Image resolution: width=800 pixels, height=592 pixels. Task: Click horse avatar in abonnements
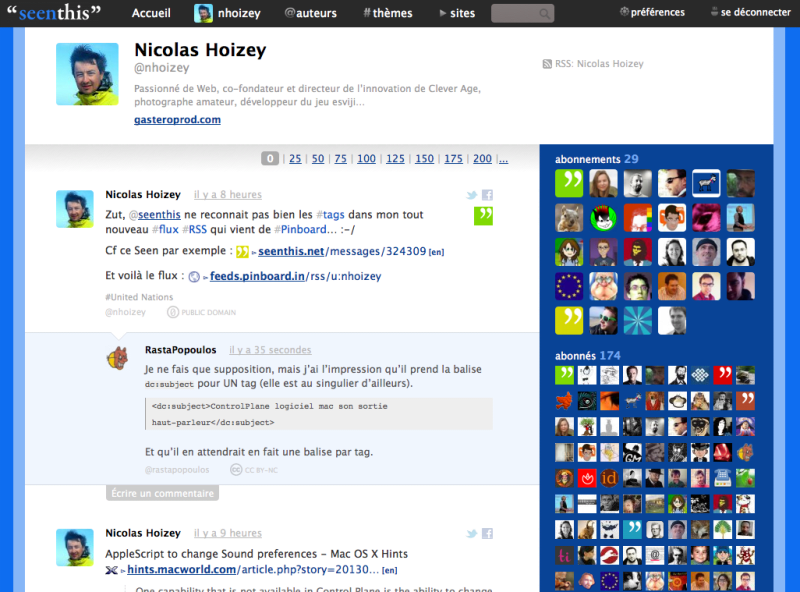click(x=706, y=183)
